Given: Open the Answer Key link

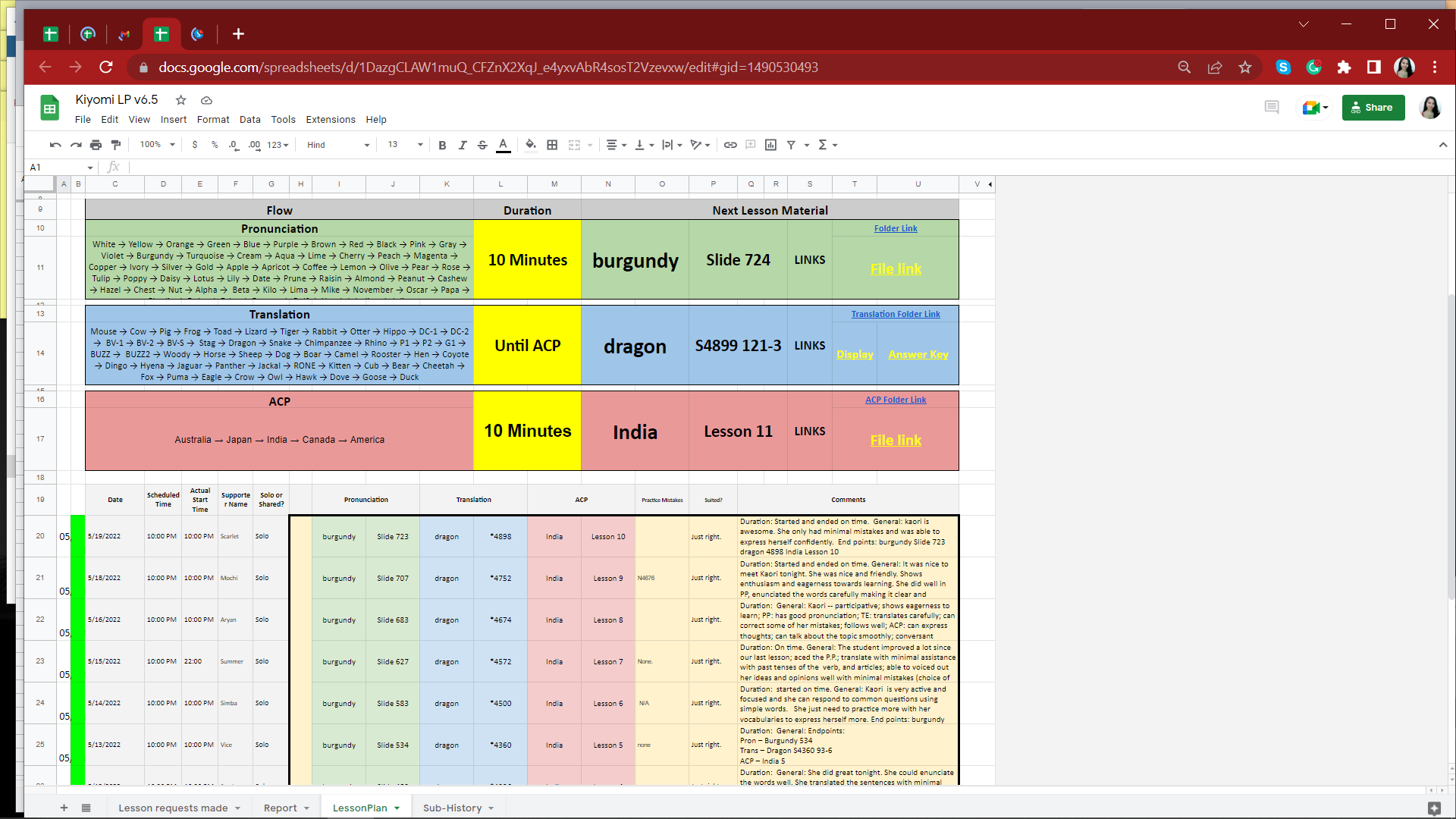Looking at the screenshot, I should pos(918,354).
